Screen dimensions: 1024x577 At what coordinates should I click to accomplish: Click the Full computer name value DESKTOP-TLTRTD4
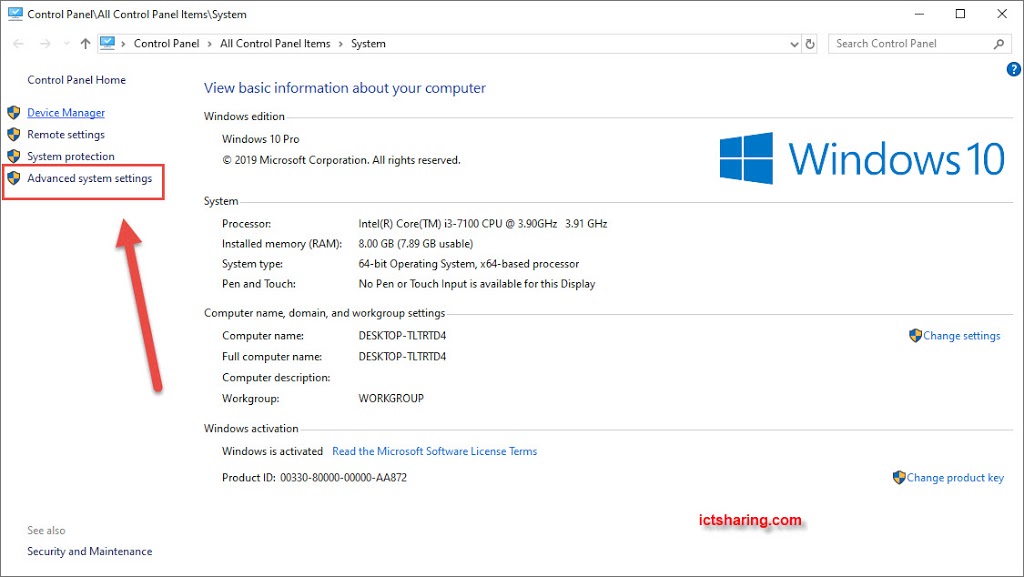click(402, 357)
